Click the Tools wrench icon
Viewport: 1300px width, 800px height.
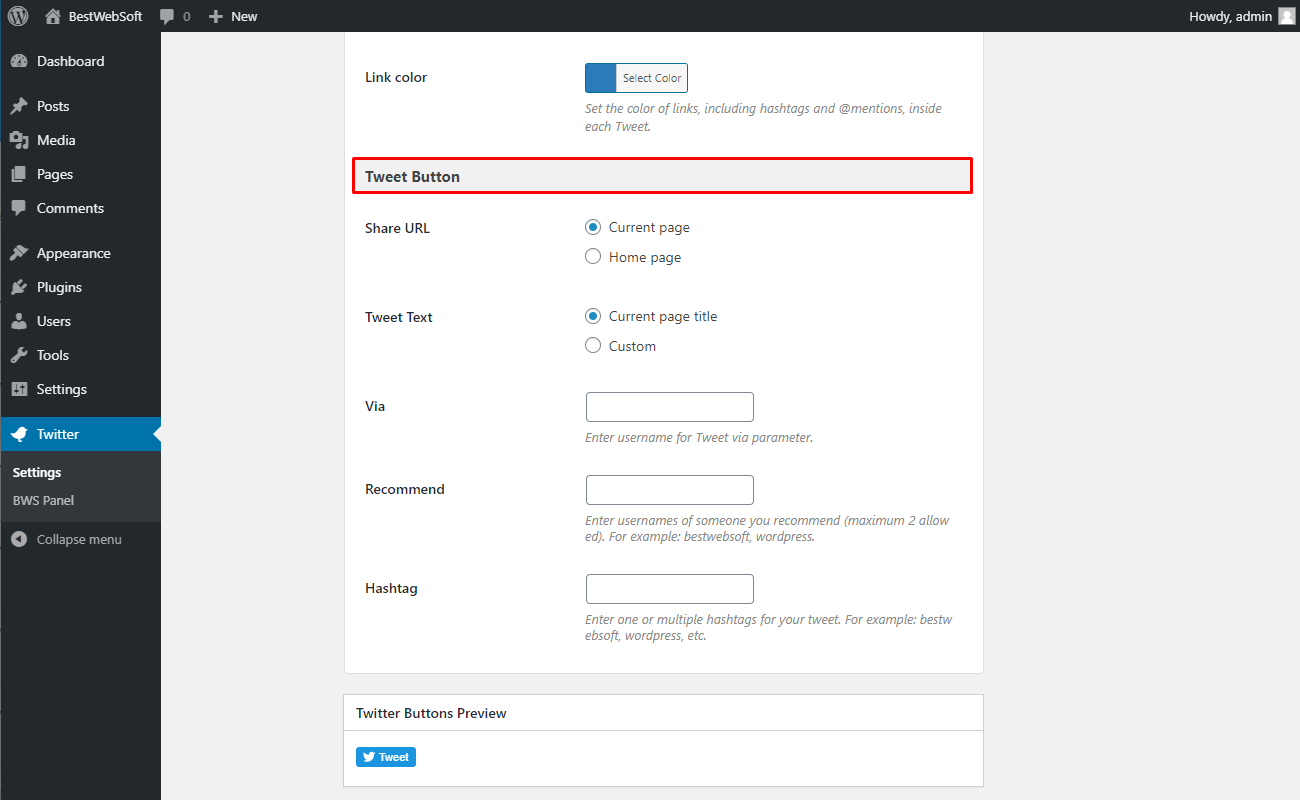click(19, 355)
